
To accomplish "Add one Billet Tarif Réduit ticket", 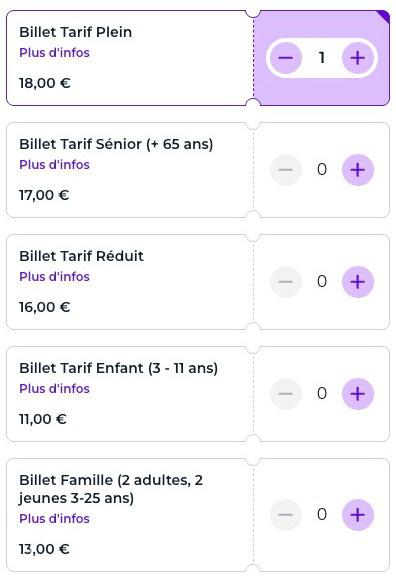I will tap(358, 282).
